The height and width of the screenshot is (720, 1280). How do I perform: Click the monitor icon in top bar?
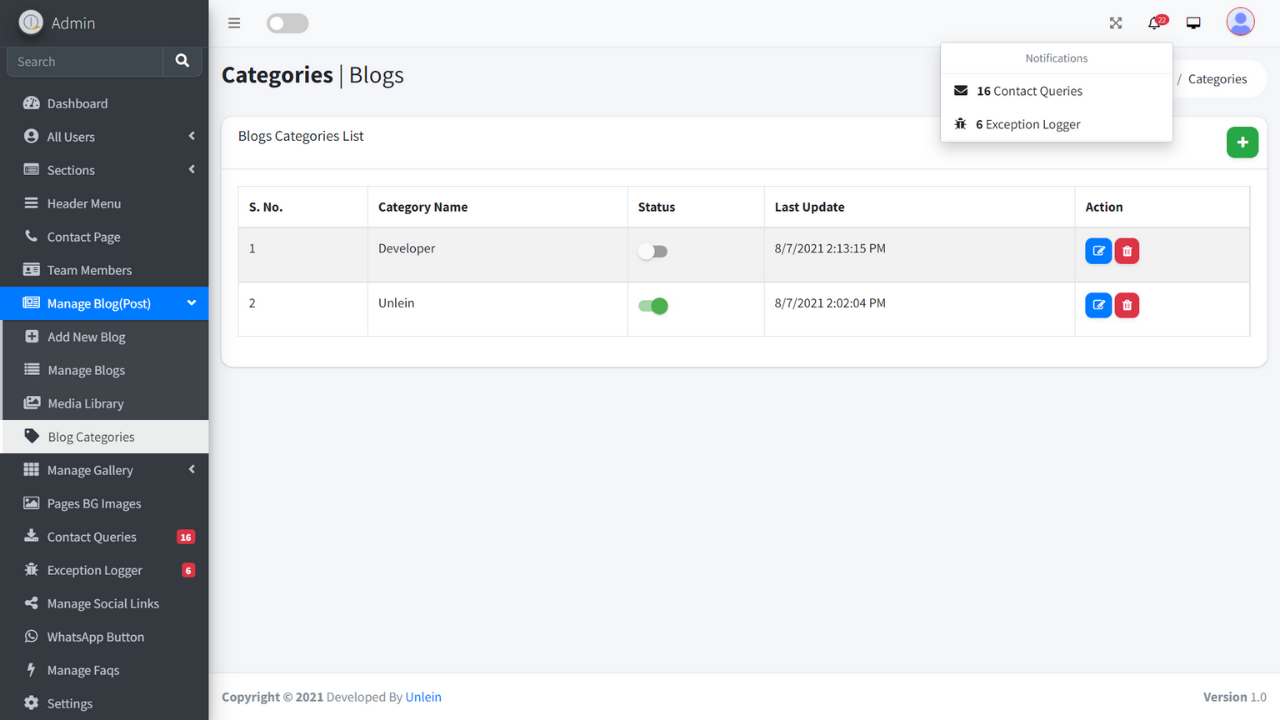tap(1193, 23)
